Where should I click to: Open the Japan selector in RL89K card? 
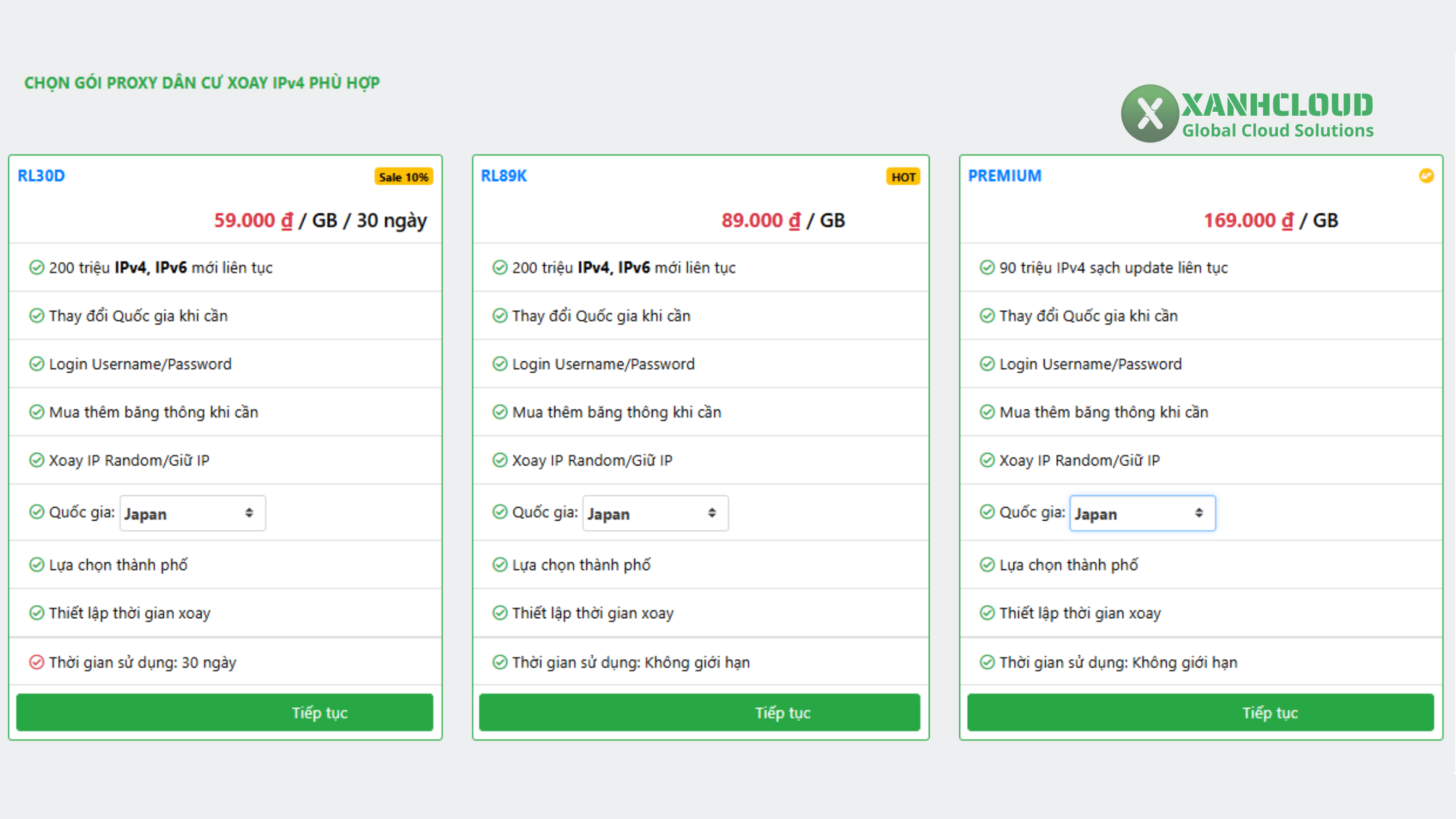tap(655, 513)
